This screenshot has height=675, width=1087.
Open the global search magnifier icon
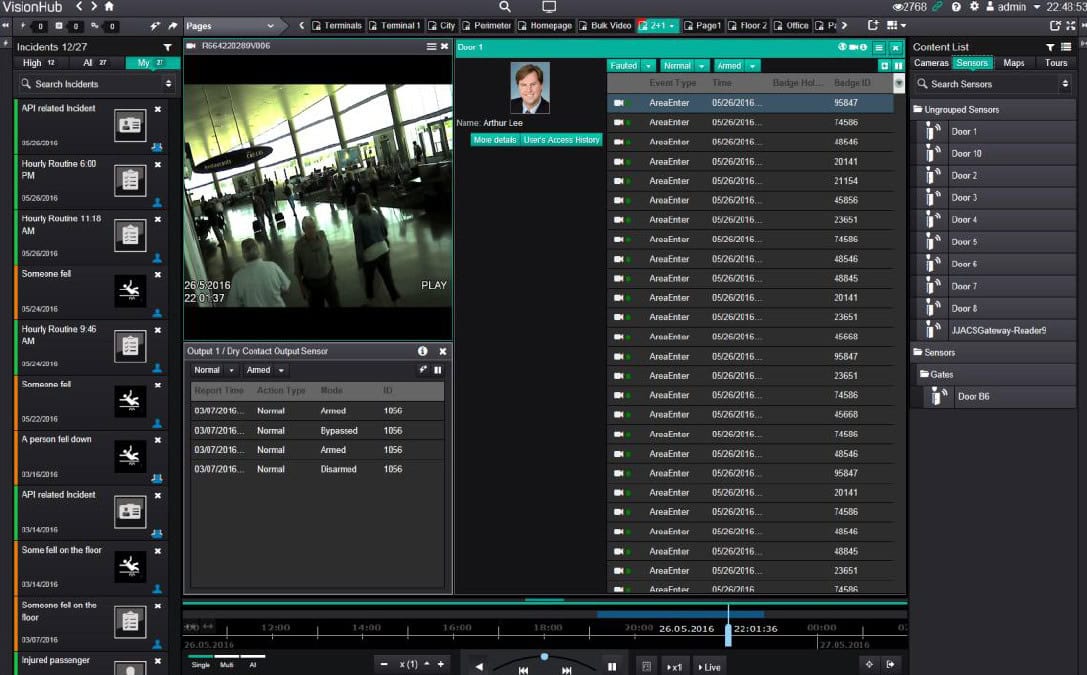(505, 7)
